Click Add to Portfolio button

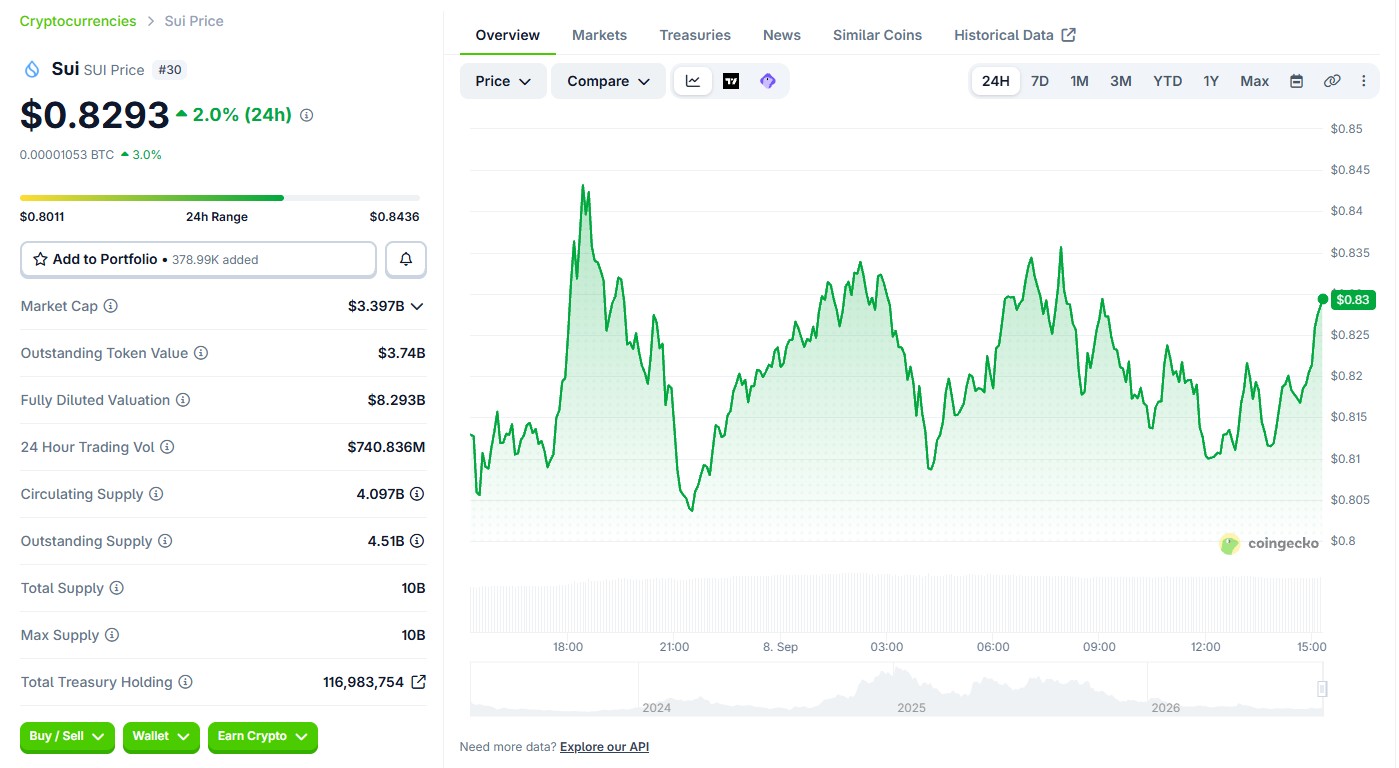[199, 259]
